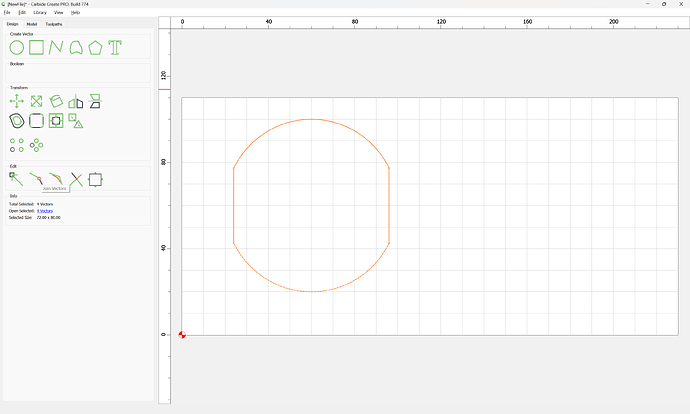Click the selected orange shape's top arc
Viewport: 690px width, 414px height.
pyautogui.click(x=311, y=119)
